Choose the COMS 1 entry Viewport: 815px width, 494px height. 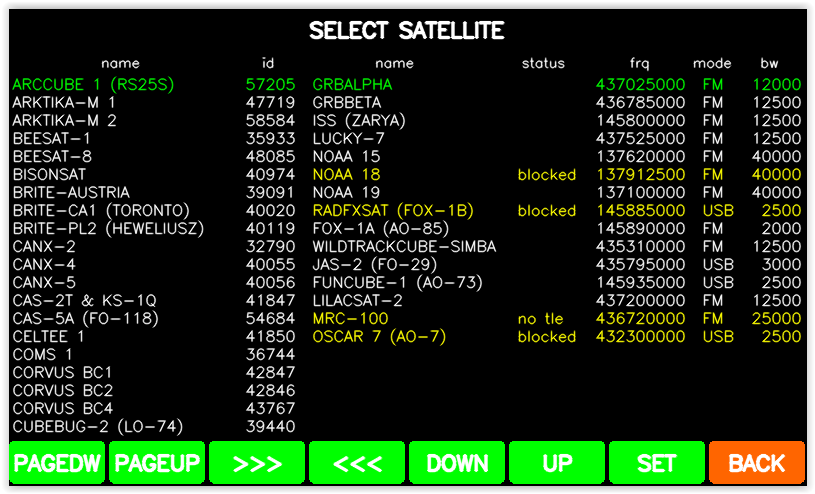pos(154,355)
